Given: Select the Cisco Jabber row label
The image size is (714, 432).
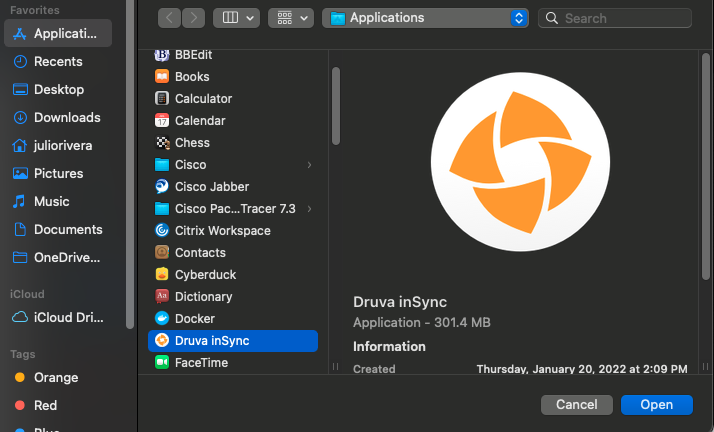Looking at the screenshot, I should (212, 187).
